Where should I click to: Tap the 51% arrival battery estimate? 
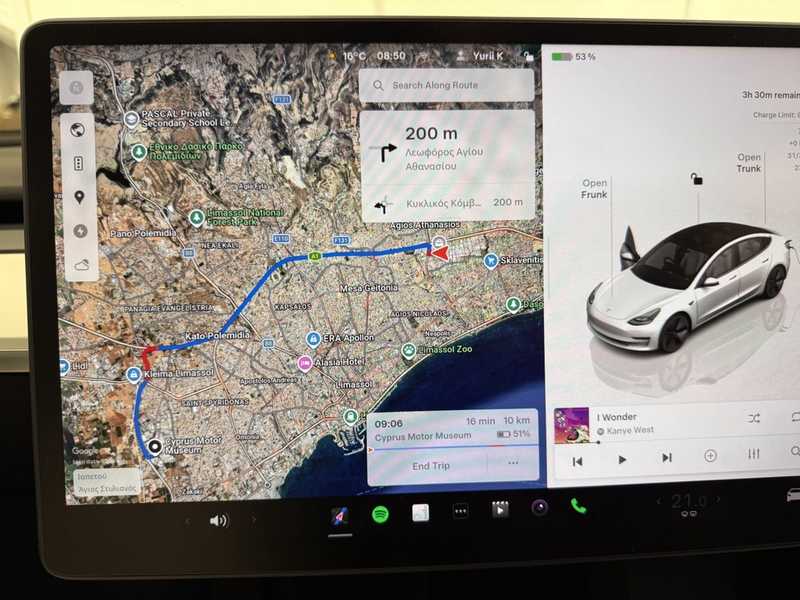click(514, 434)
